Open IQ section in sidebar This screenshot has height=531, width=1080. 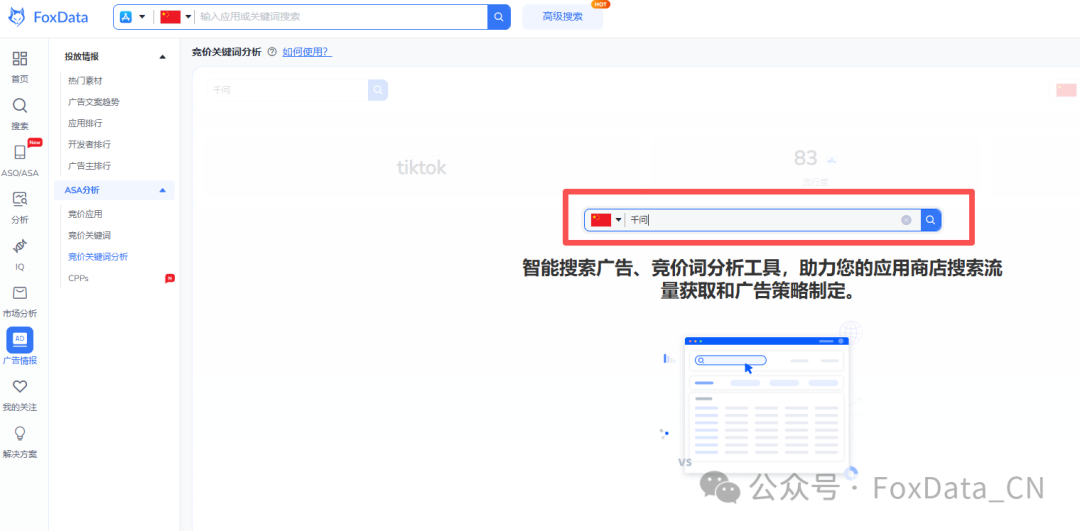(x=20, y=255)
